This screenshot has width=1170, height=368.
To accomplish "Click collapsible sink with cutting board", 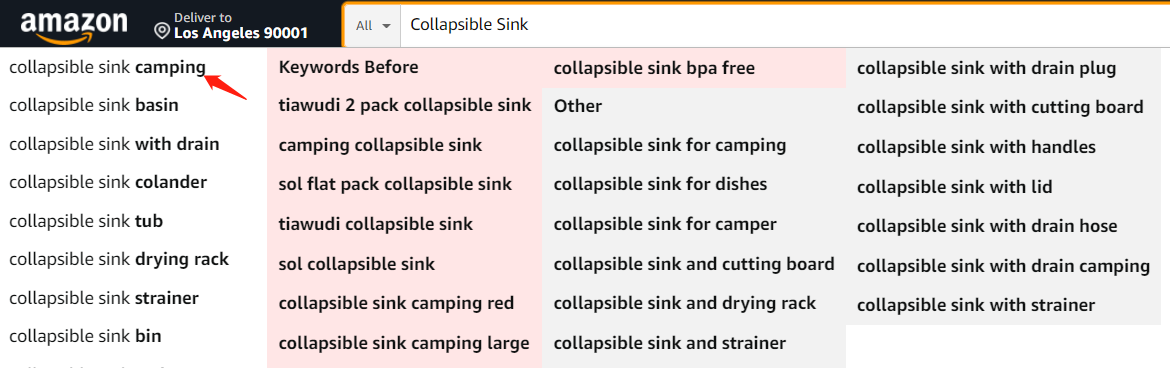I will pyautogui.click(x=1000, y=107).
